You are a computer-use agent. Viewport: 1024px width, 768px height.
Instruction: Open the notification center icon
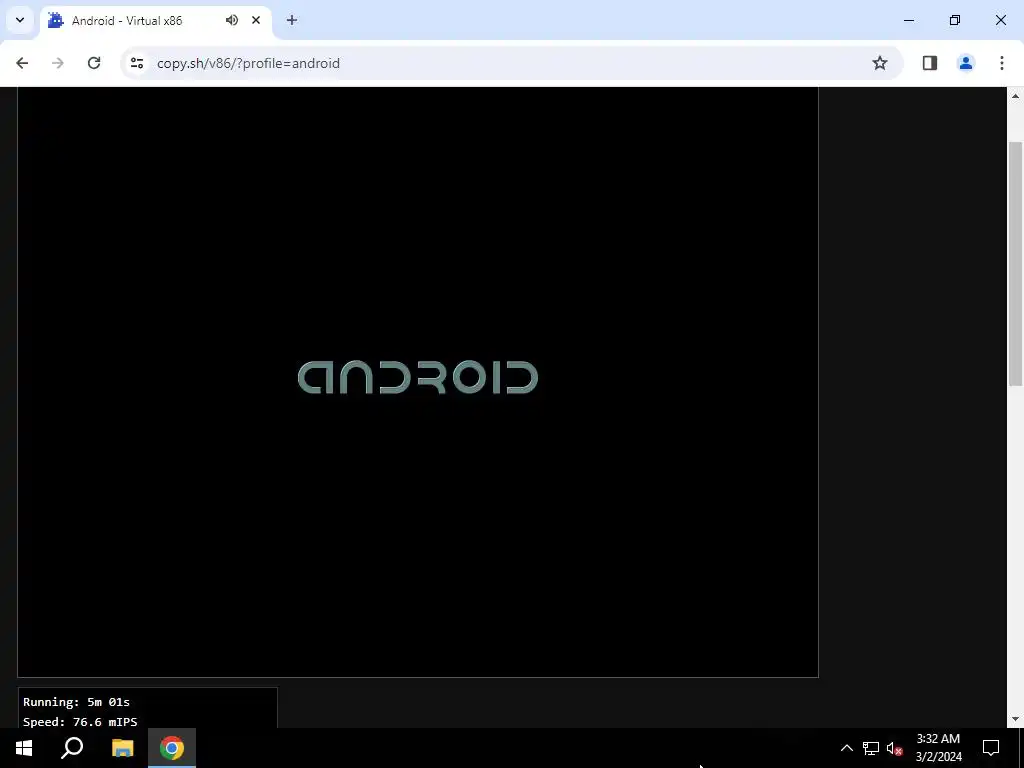991,748
